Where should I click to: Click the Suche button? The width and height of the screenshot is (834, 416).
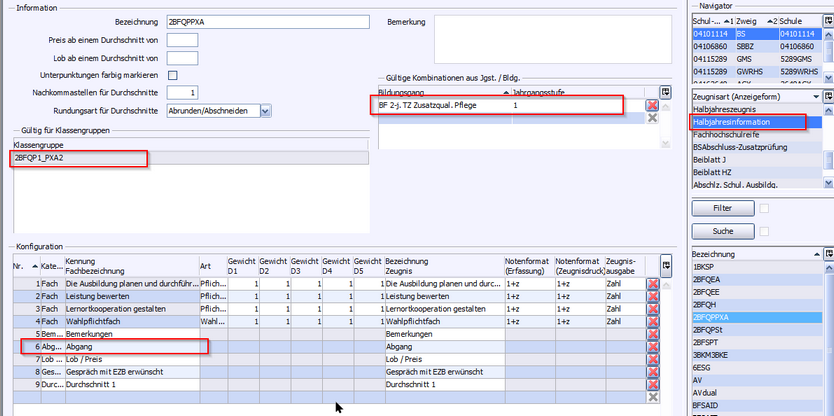[722, 231]
